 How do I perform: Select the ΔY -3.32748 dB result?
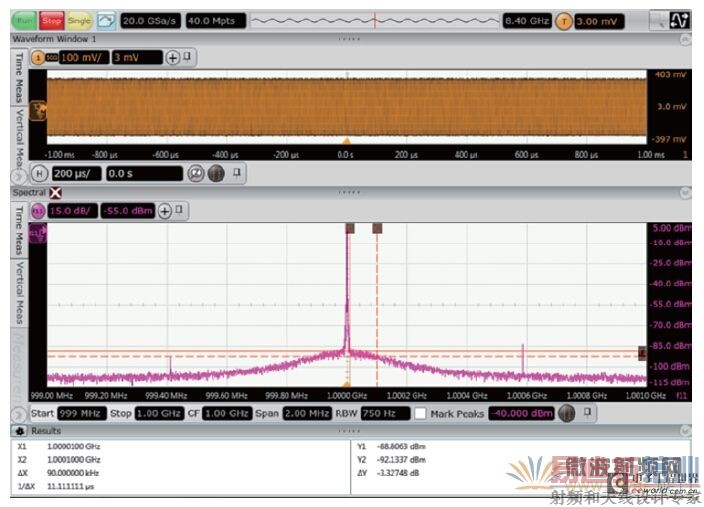point(388,473)
